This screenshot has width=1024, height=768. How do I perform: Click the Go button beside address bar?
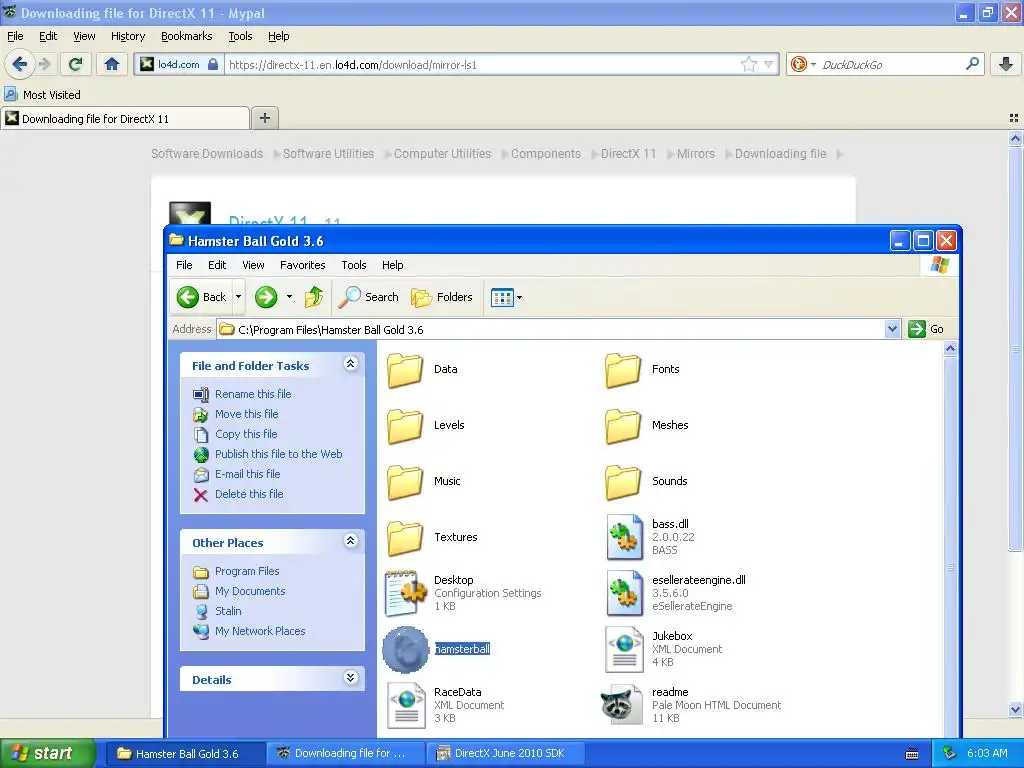926,329
